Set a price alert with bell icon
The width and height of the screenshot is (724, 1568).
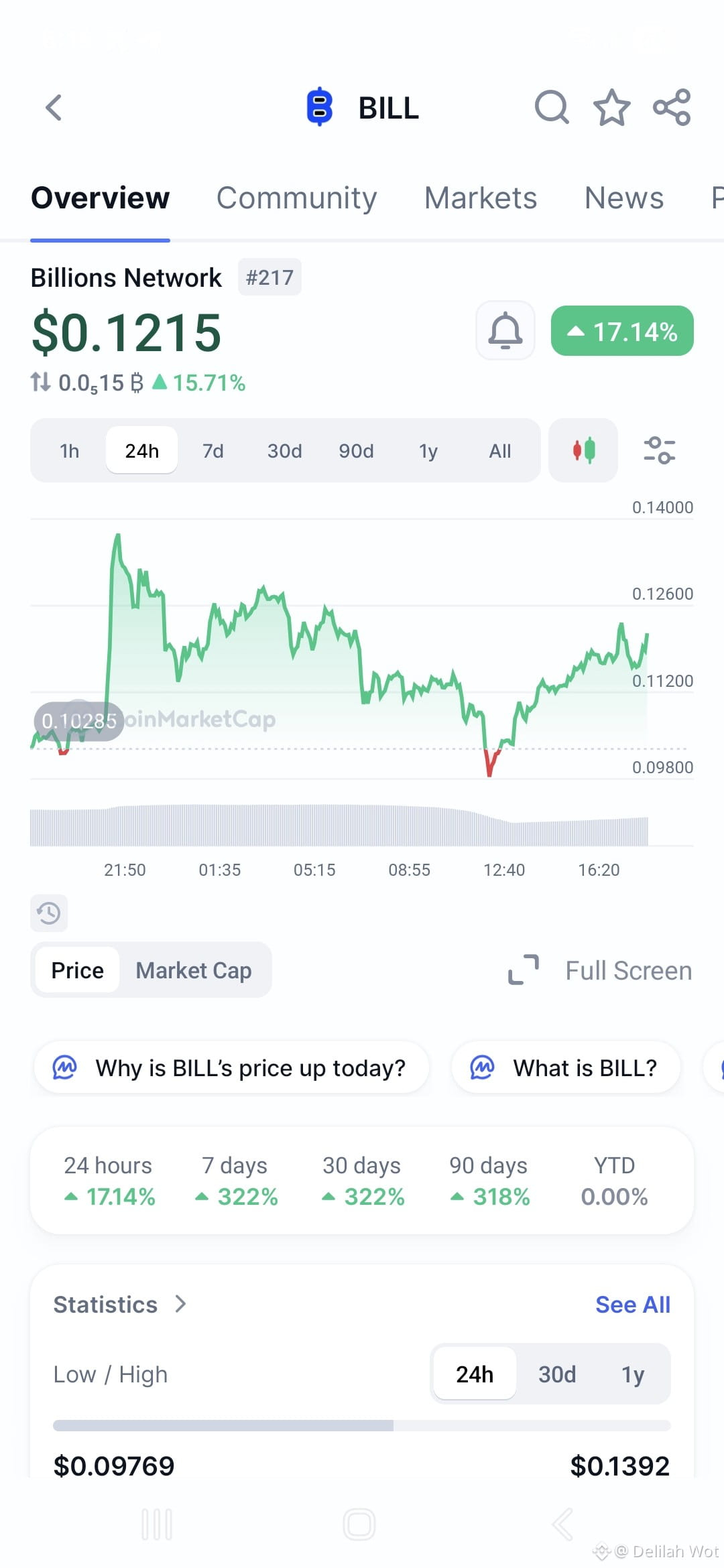pyautogui.click(x=505, y=330)
